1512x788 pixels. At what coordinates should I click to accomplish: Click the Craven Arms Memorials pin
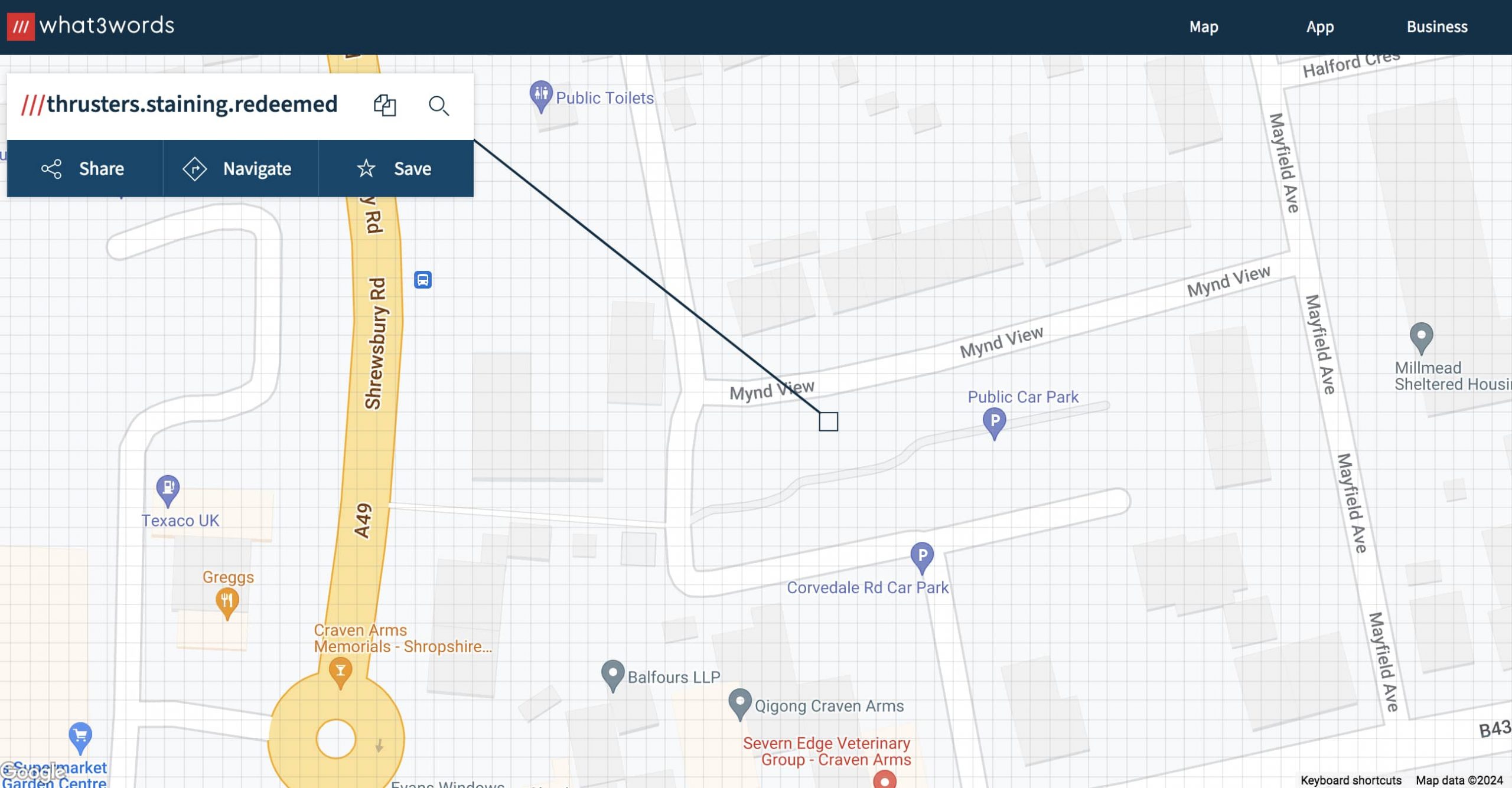(x=340, y=674)
